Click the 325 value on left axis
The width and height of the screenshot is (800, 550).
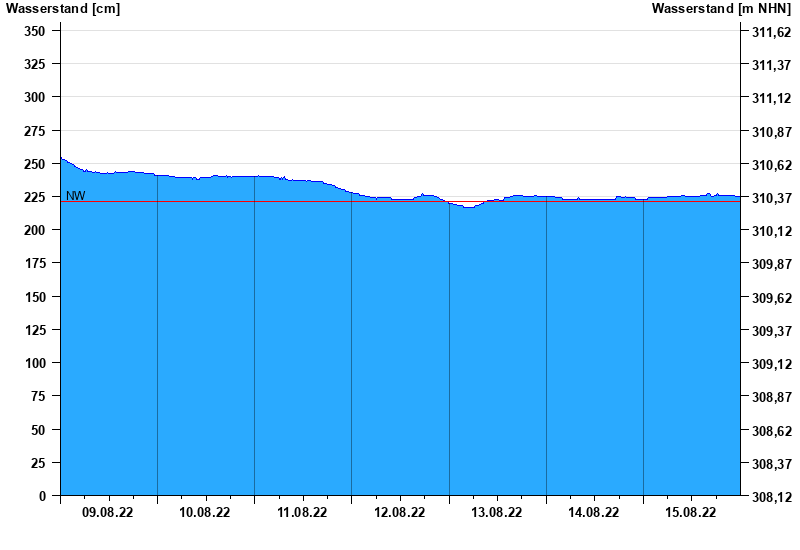click(x=35, y=64)
